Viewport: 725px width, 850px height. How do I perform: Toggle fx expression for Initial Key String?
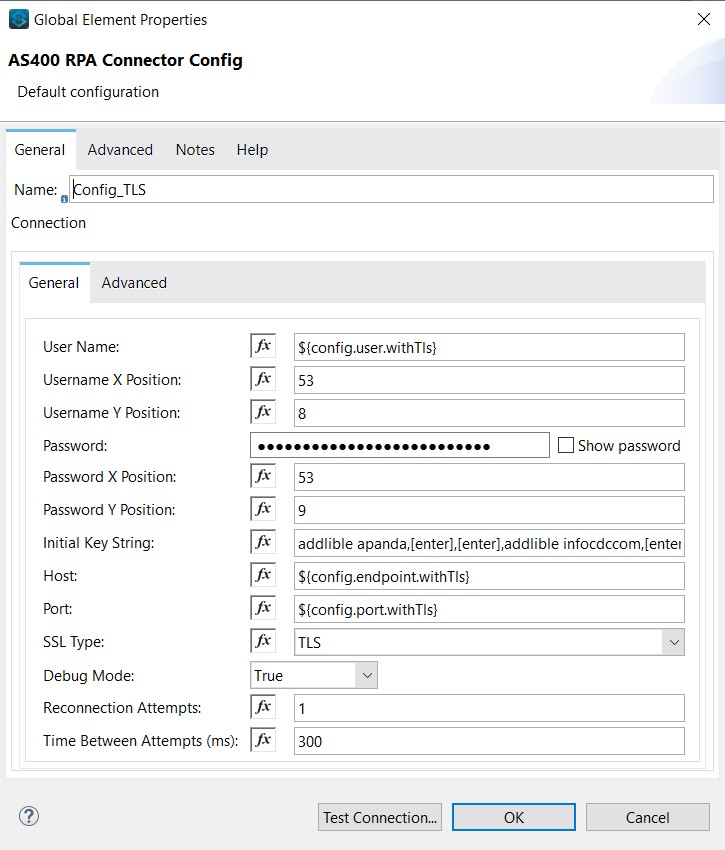pyautogui.click(x=263, y=542)
